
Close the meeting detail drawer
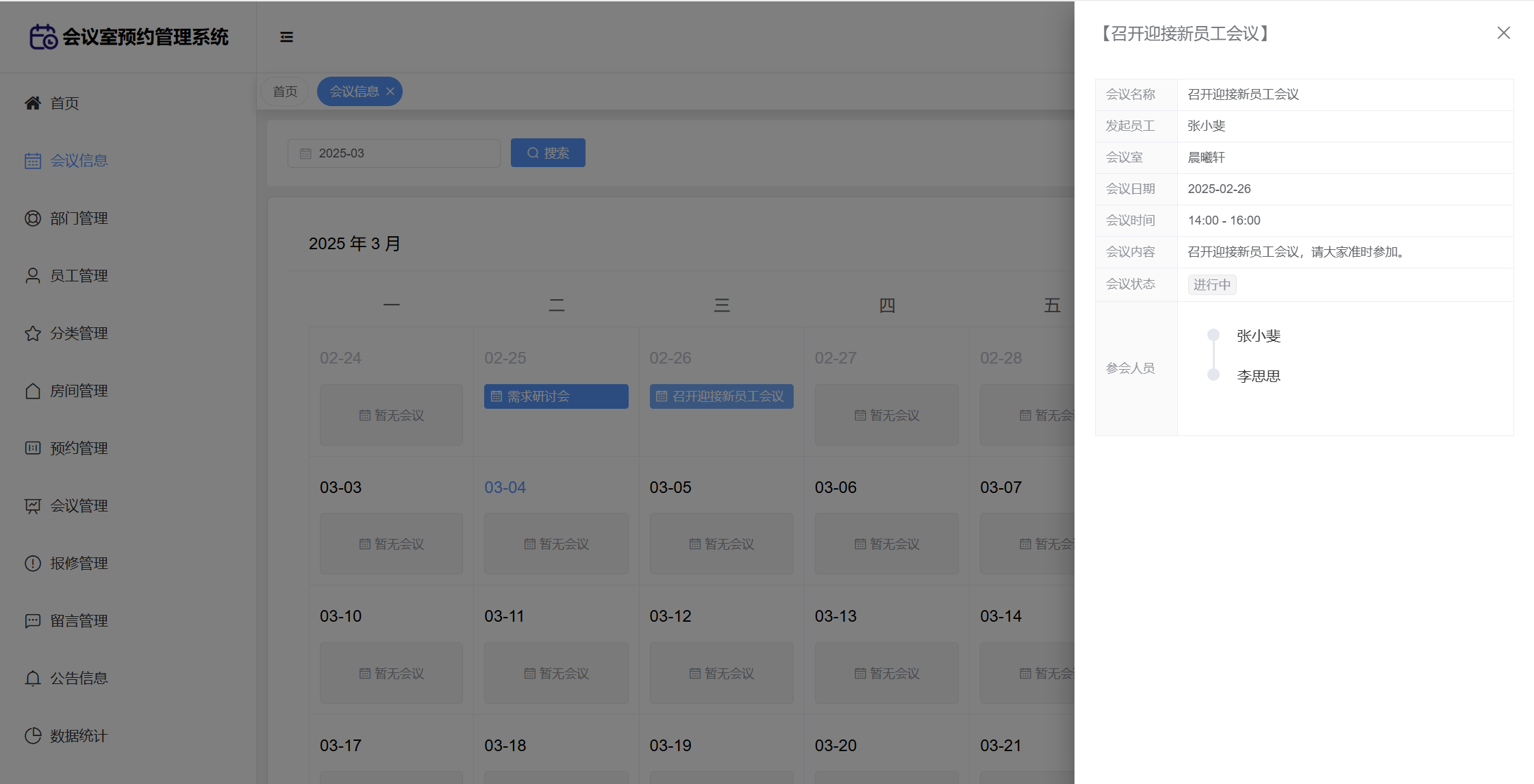pyautogui.click(x=1503, y=33)
